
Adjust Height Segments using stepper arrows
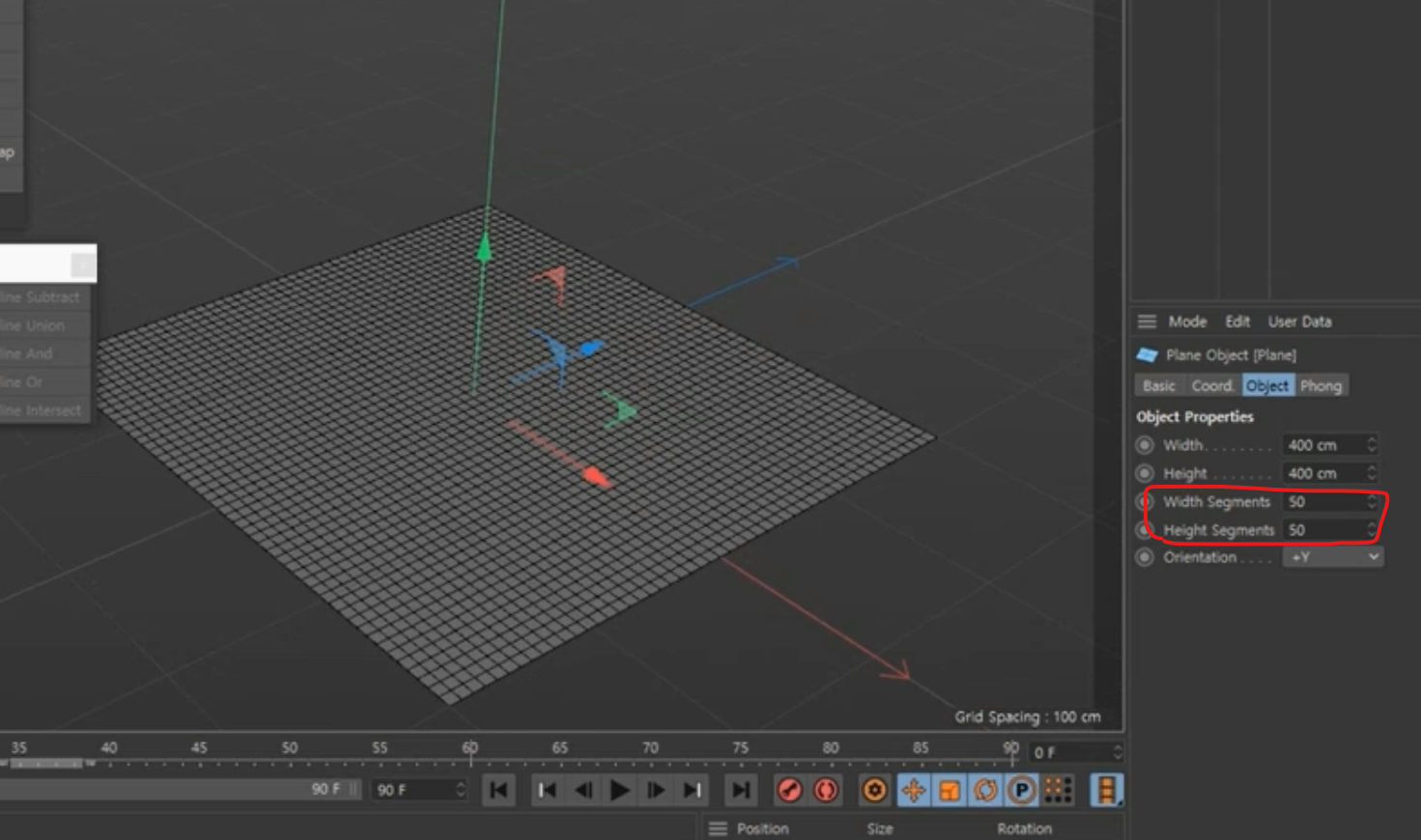tap(1372, 529)
